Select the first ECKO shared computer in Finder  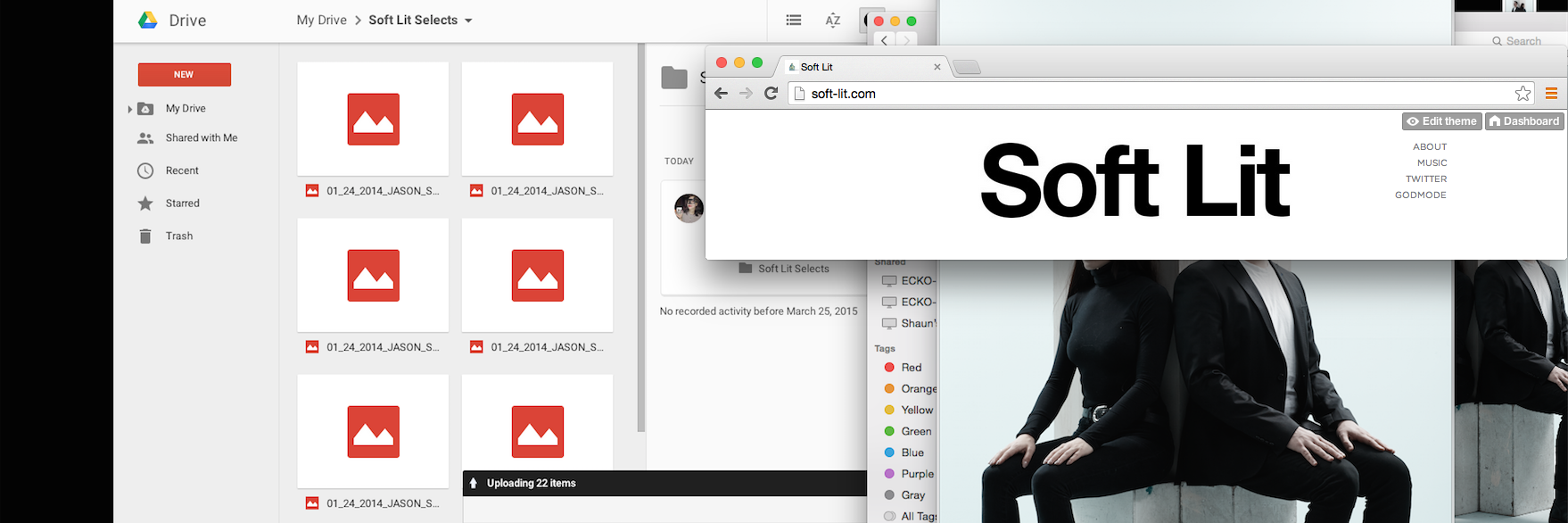(x=909, y=280)
